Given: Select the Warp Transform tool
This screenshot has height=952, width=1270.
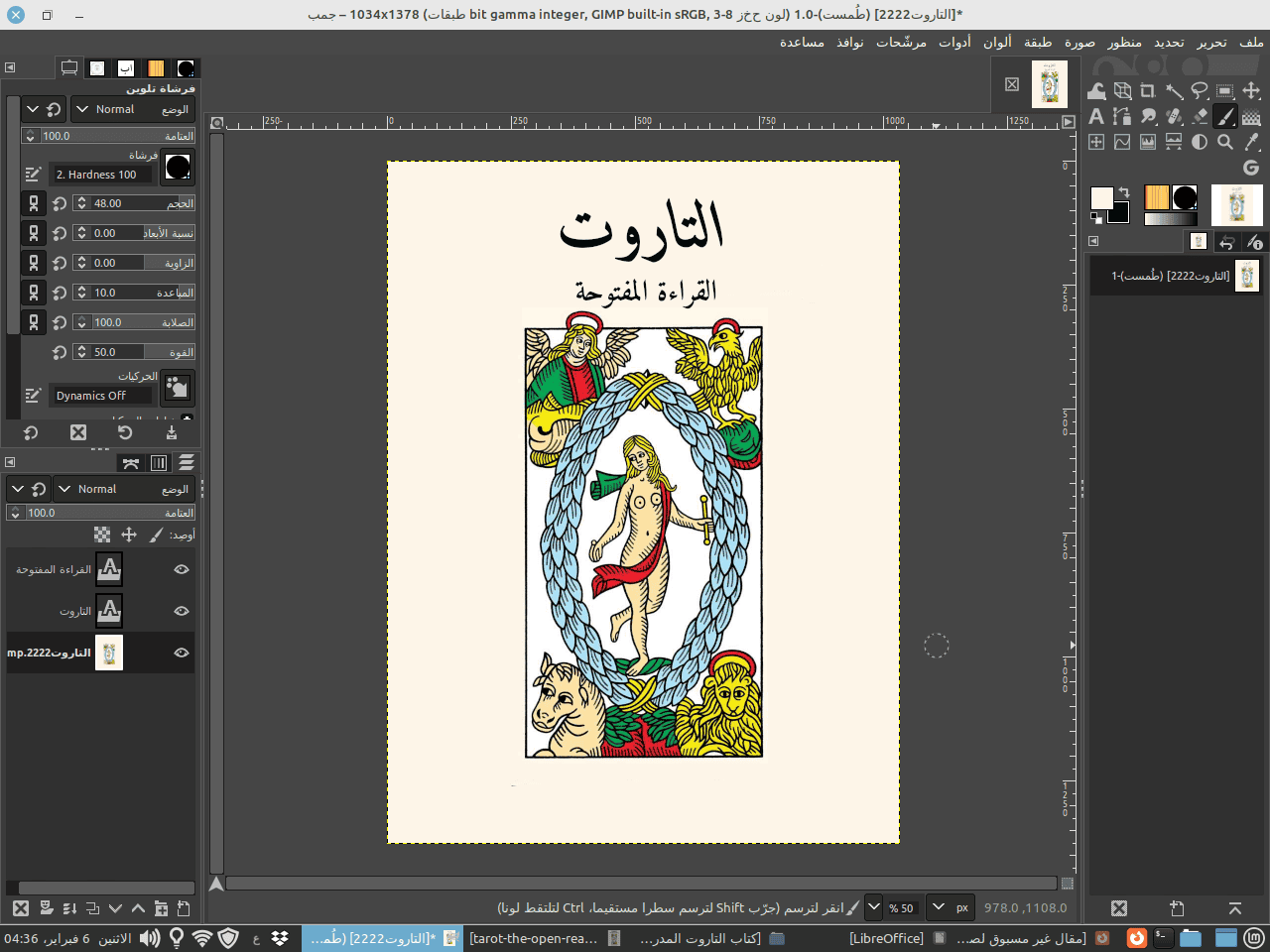Looking at the screenshot, I should pyautogui.click(x=1096, y=90).
